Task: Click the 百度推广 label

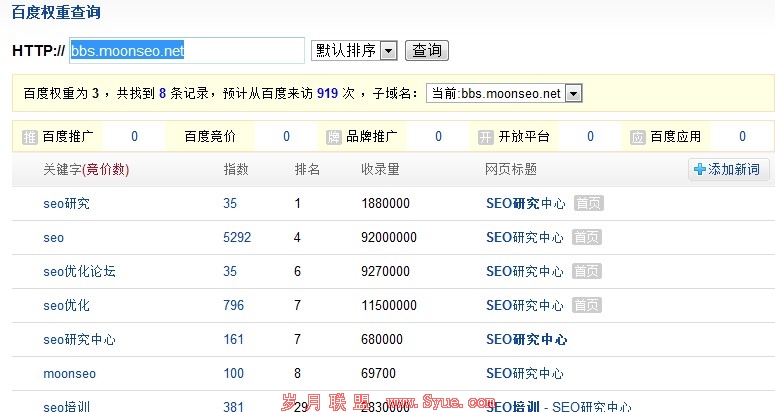Action: [68, 136]
